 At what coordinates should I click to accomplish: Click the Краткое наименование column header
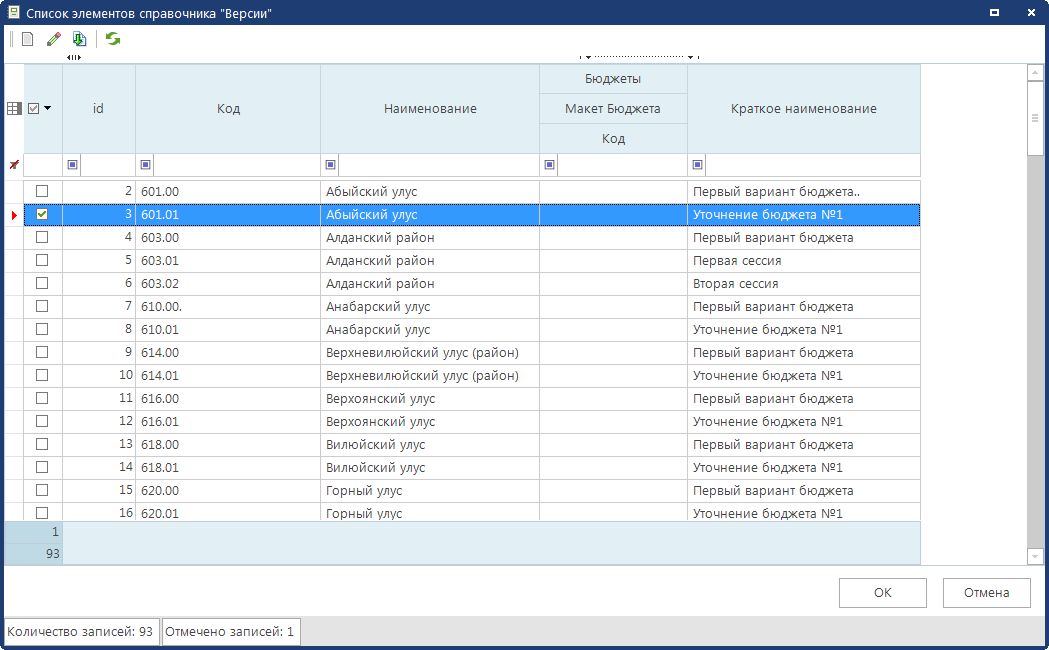(x=803, y=109)
